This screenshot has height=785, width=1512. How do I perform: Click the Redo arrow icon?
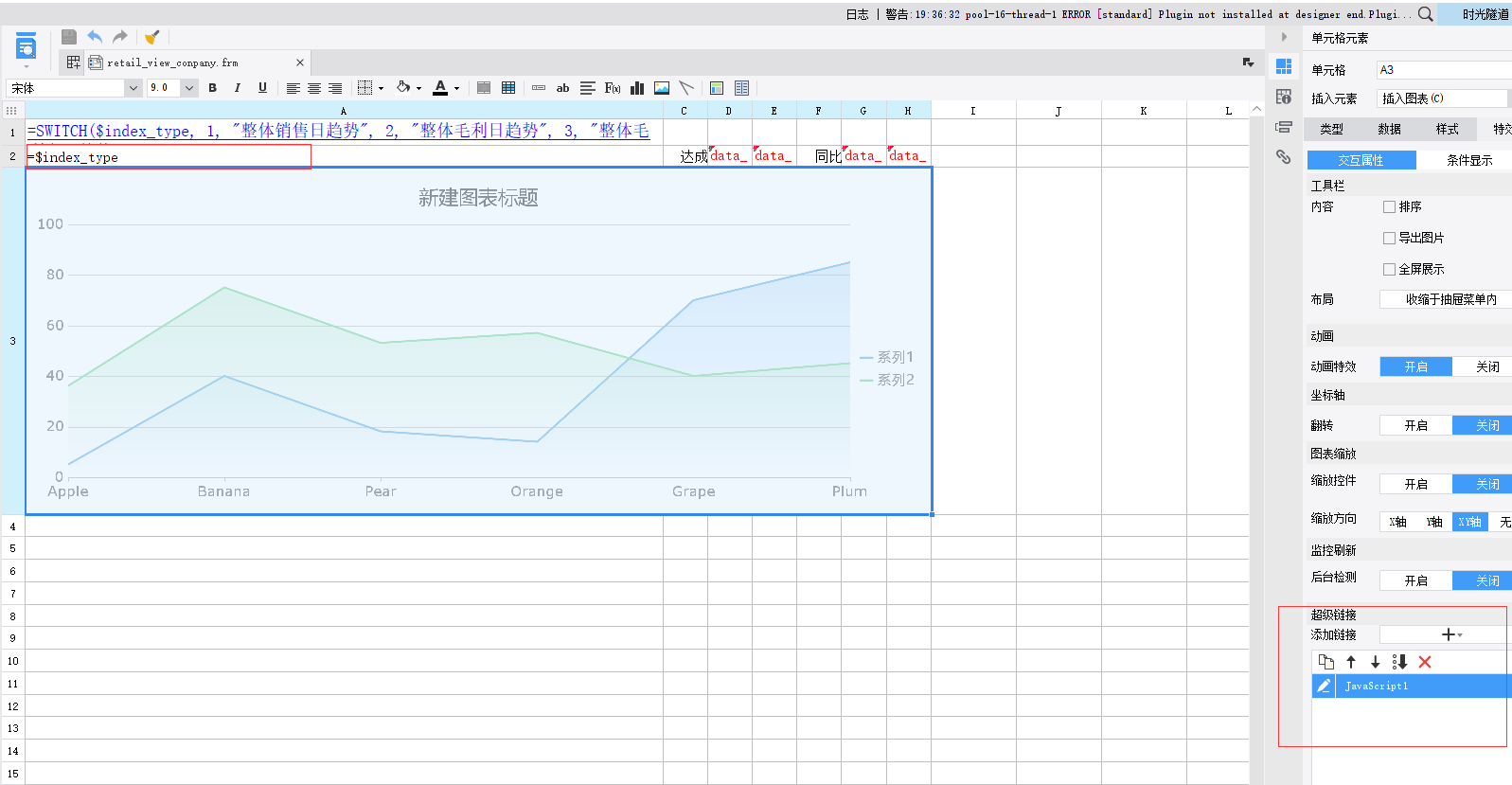[120, 37]
